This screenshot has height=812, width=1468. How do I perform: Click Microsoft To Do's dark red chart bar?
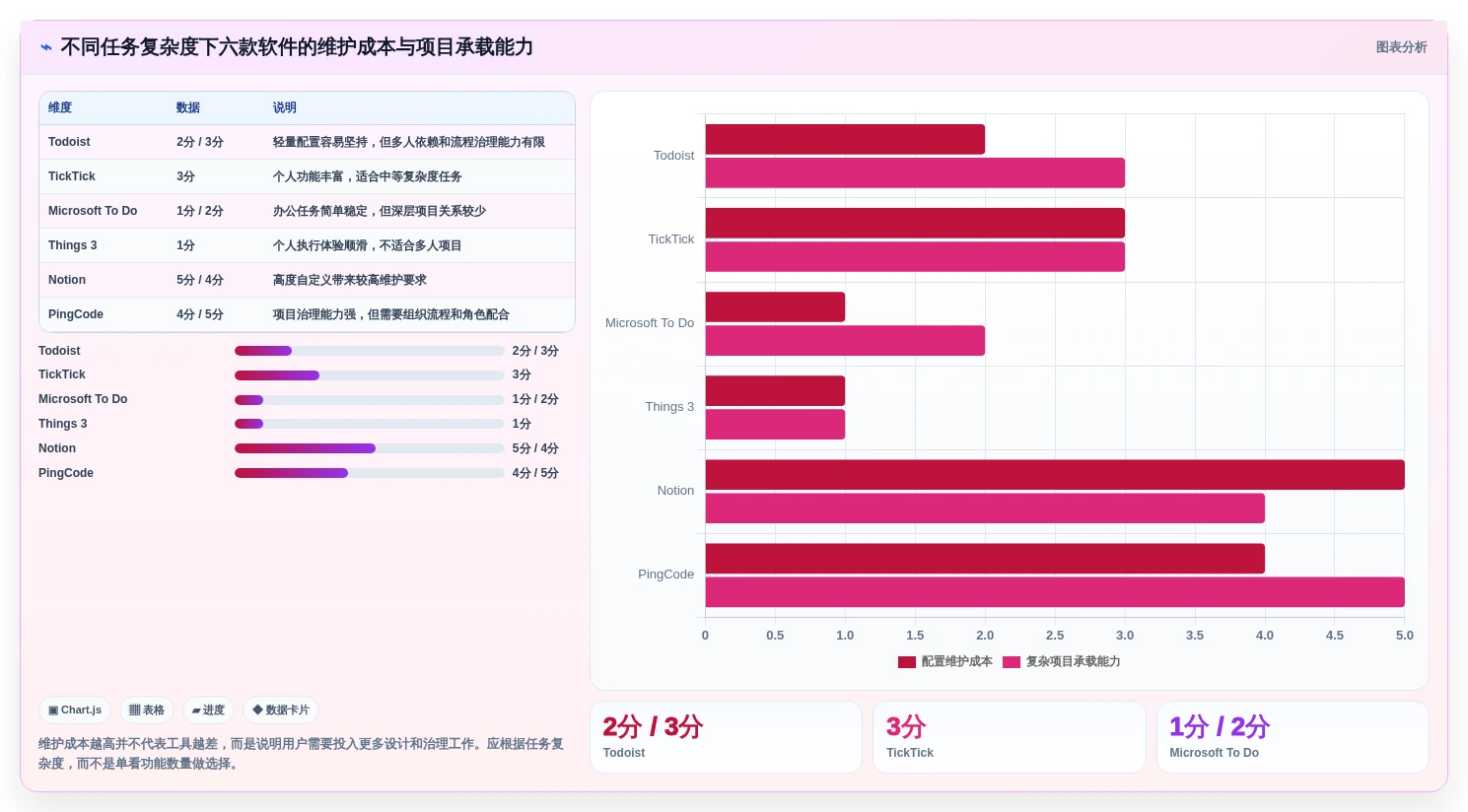pyautogui.click(x=775, y=306)
